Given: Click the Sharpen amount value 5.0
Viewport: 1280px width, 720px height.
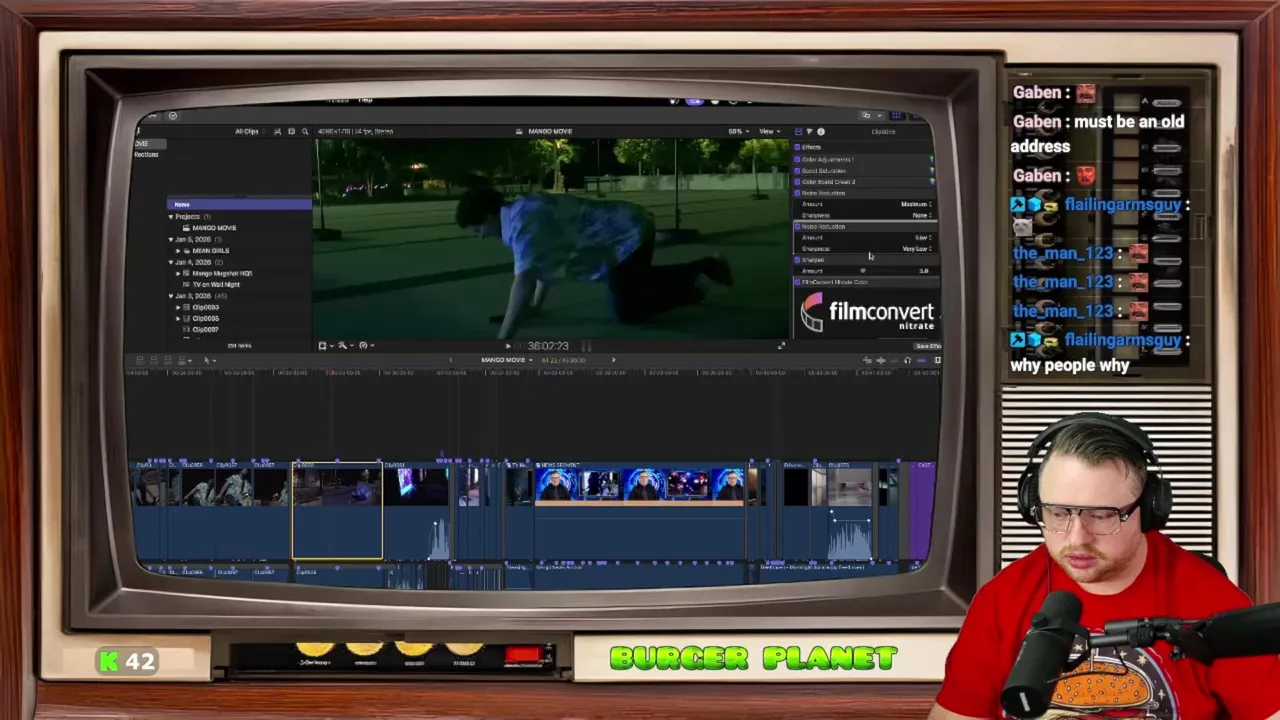Looking at the screenshot, I should point(924,271).
